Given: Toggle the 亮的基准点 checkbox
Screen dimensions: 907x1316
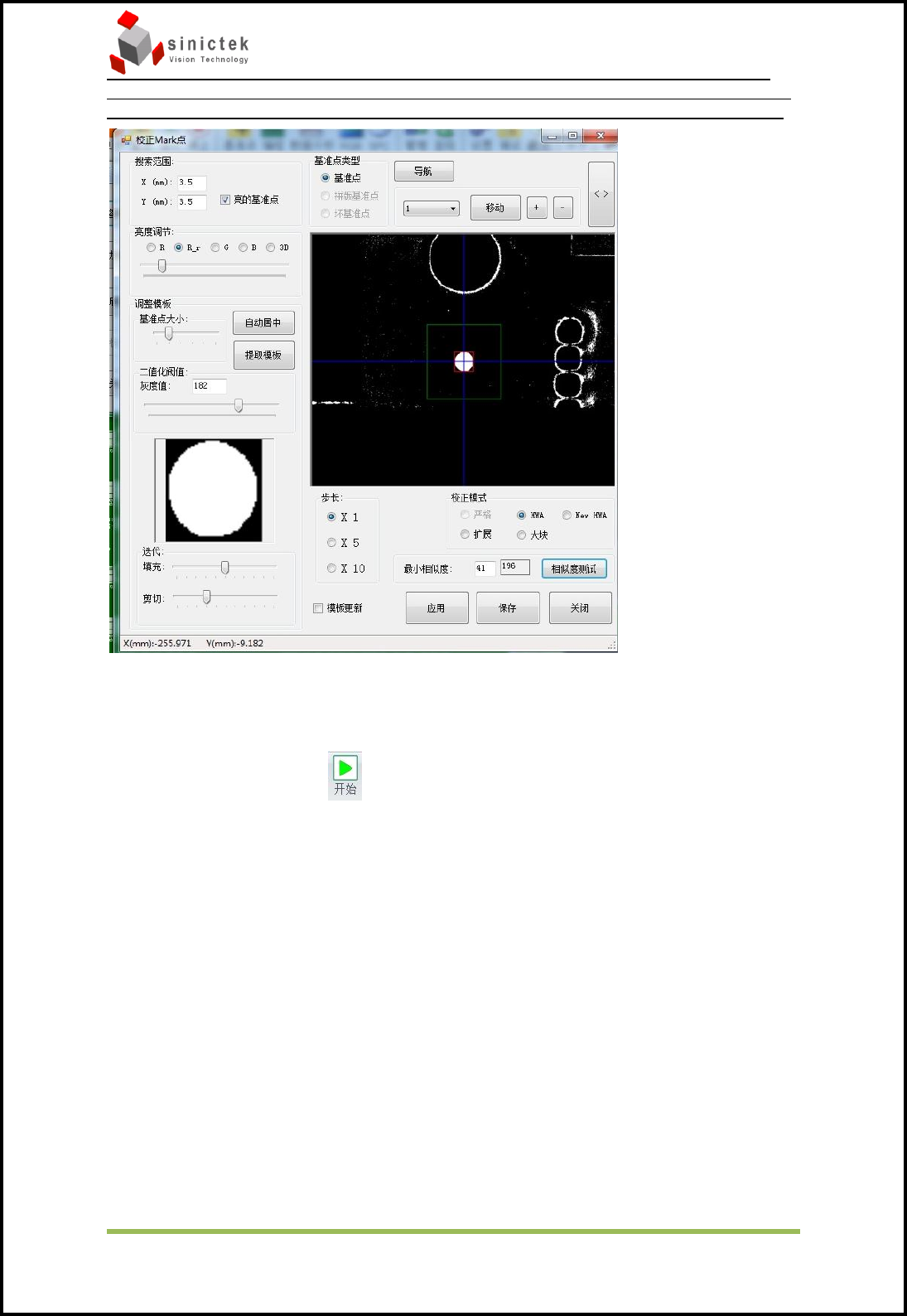Looking at the screenshot, I should [x=225, y=200].
